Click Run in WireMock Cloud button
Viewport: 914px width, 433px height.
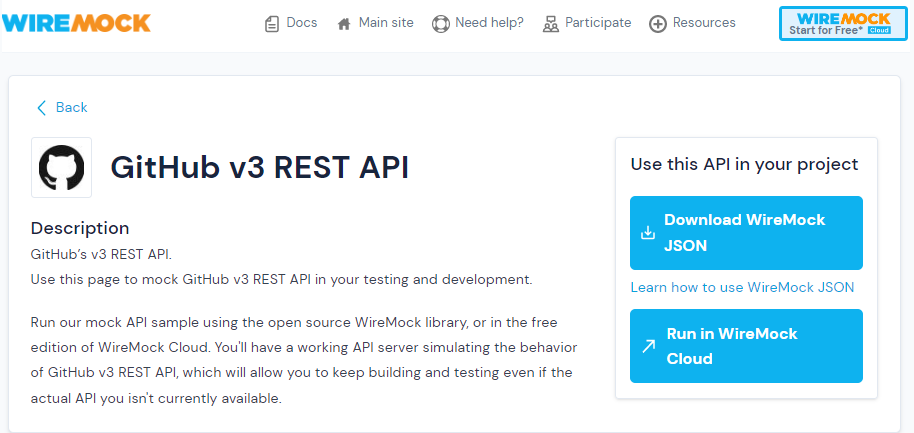pos(746,346)
